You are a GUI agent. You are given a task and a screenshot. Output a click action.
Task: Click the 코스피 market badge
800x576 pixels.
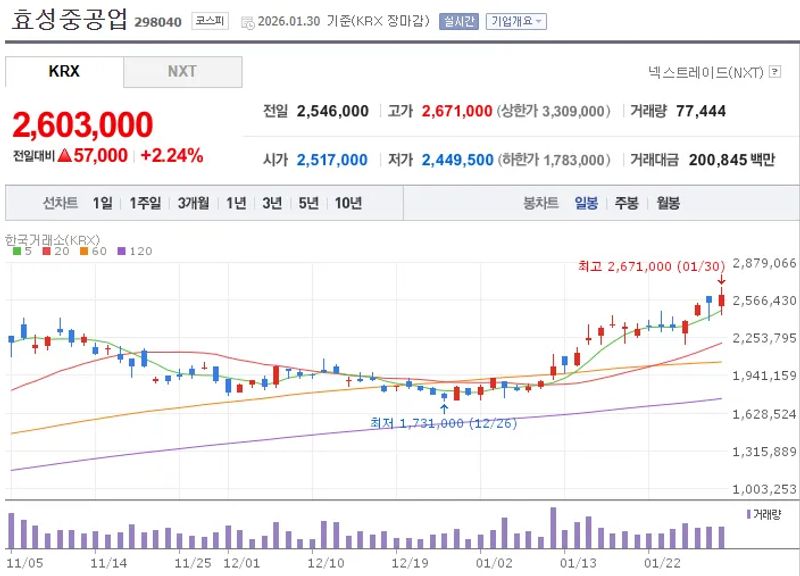tap(210, 21)
